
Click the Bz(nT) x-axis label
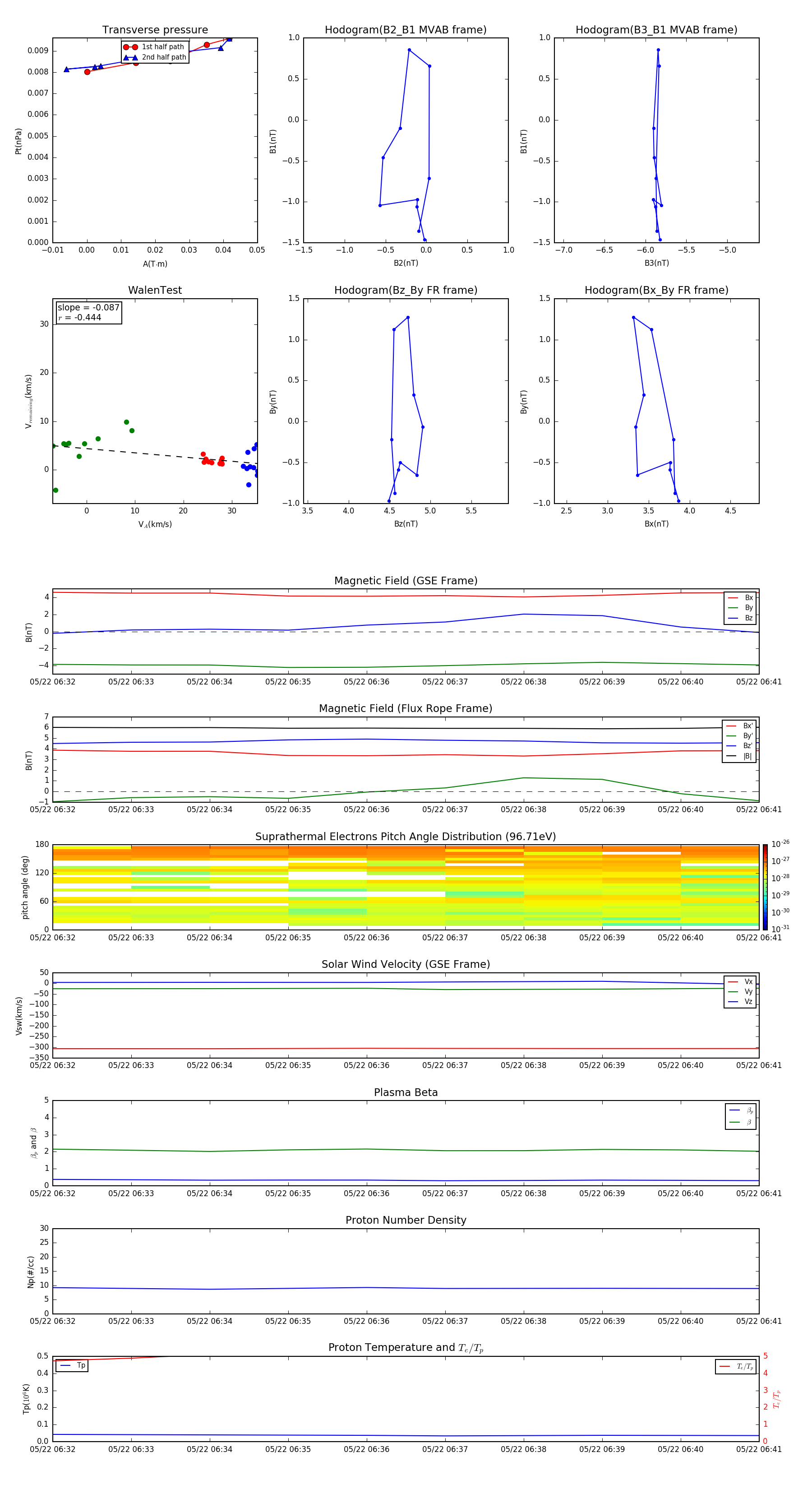tap(406, 524)
